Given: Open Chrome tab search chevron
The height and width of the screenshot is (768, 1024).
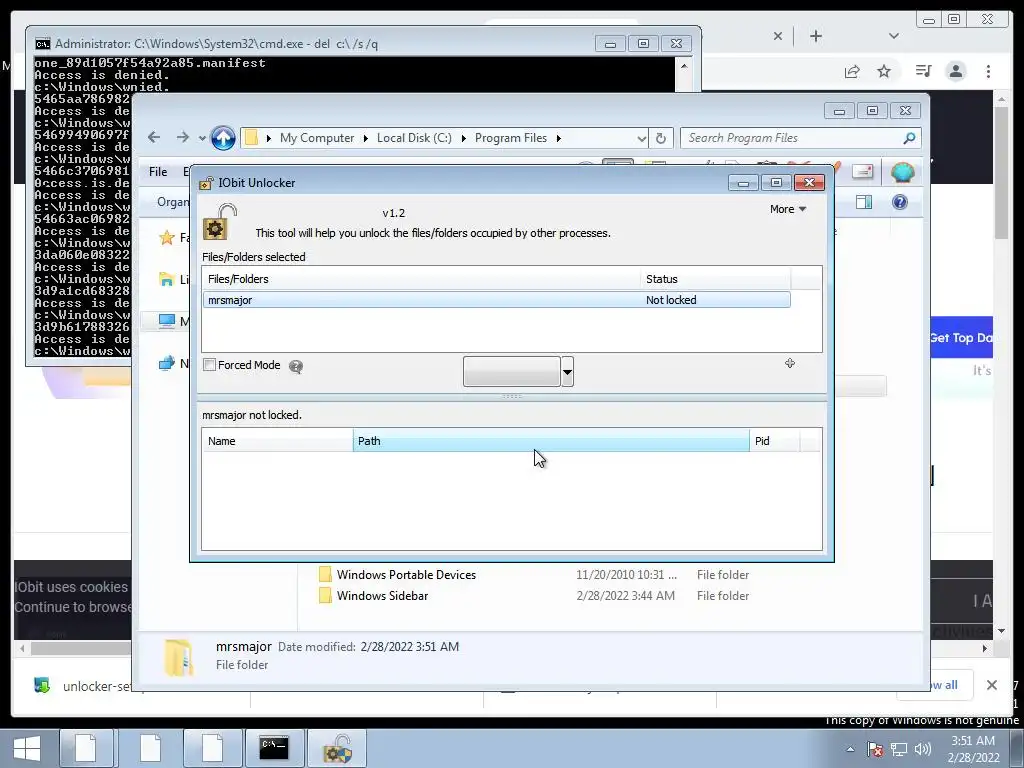Looking at the screenshot, I should click(894, 36).
